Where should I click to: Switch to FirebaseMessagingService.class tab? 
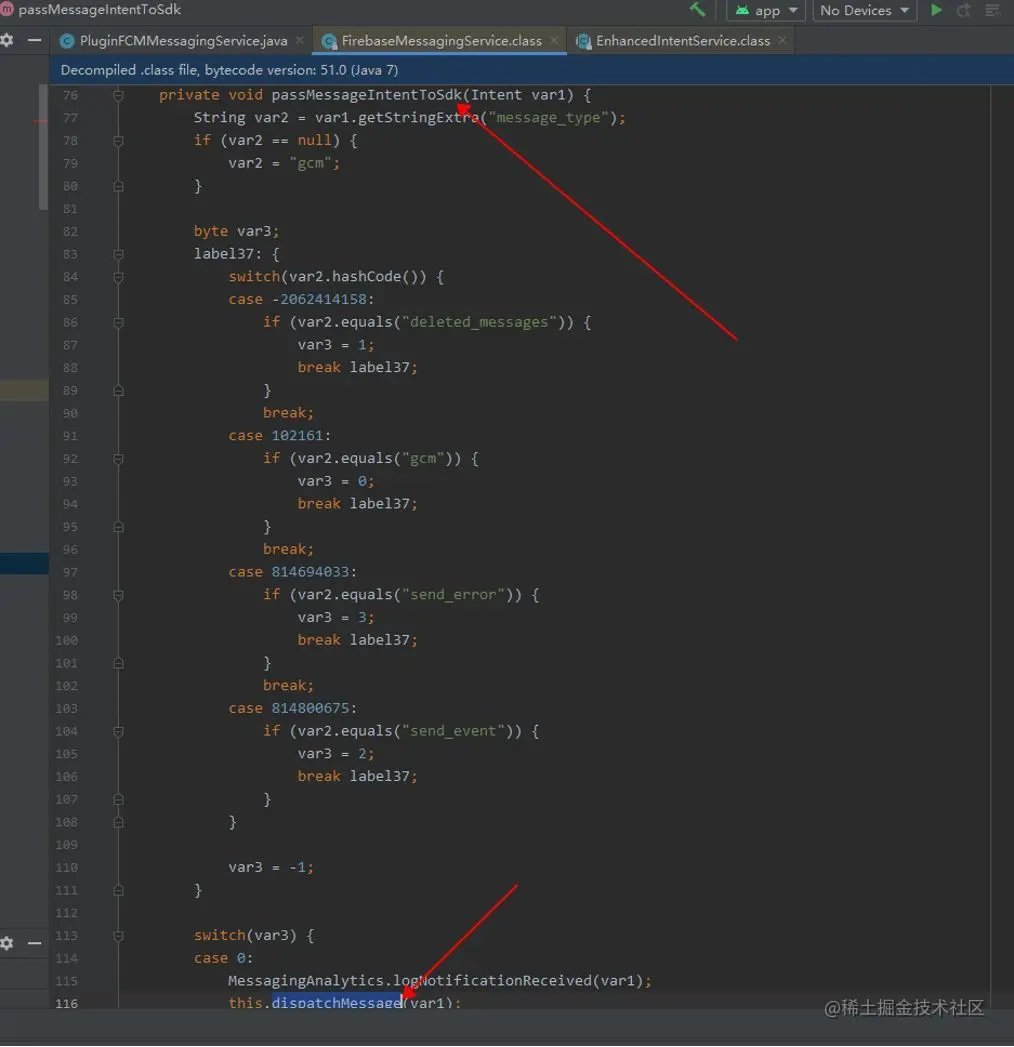[441, 41]
